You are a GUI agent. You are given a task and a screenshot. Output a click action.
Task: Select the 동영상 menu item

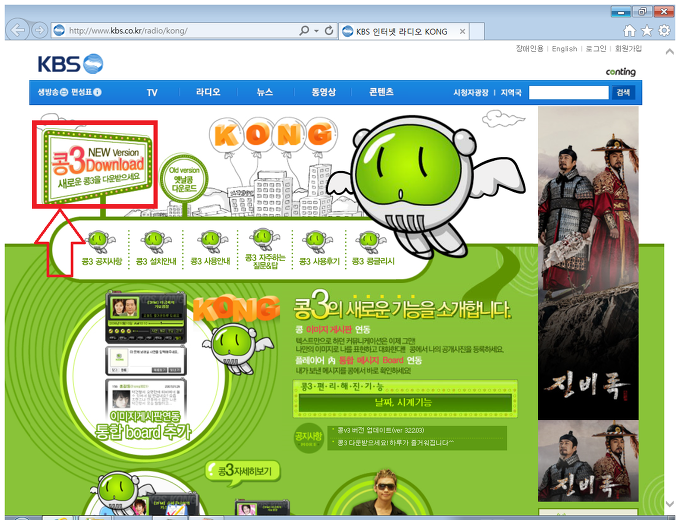pos(324,92)
